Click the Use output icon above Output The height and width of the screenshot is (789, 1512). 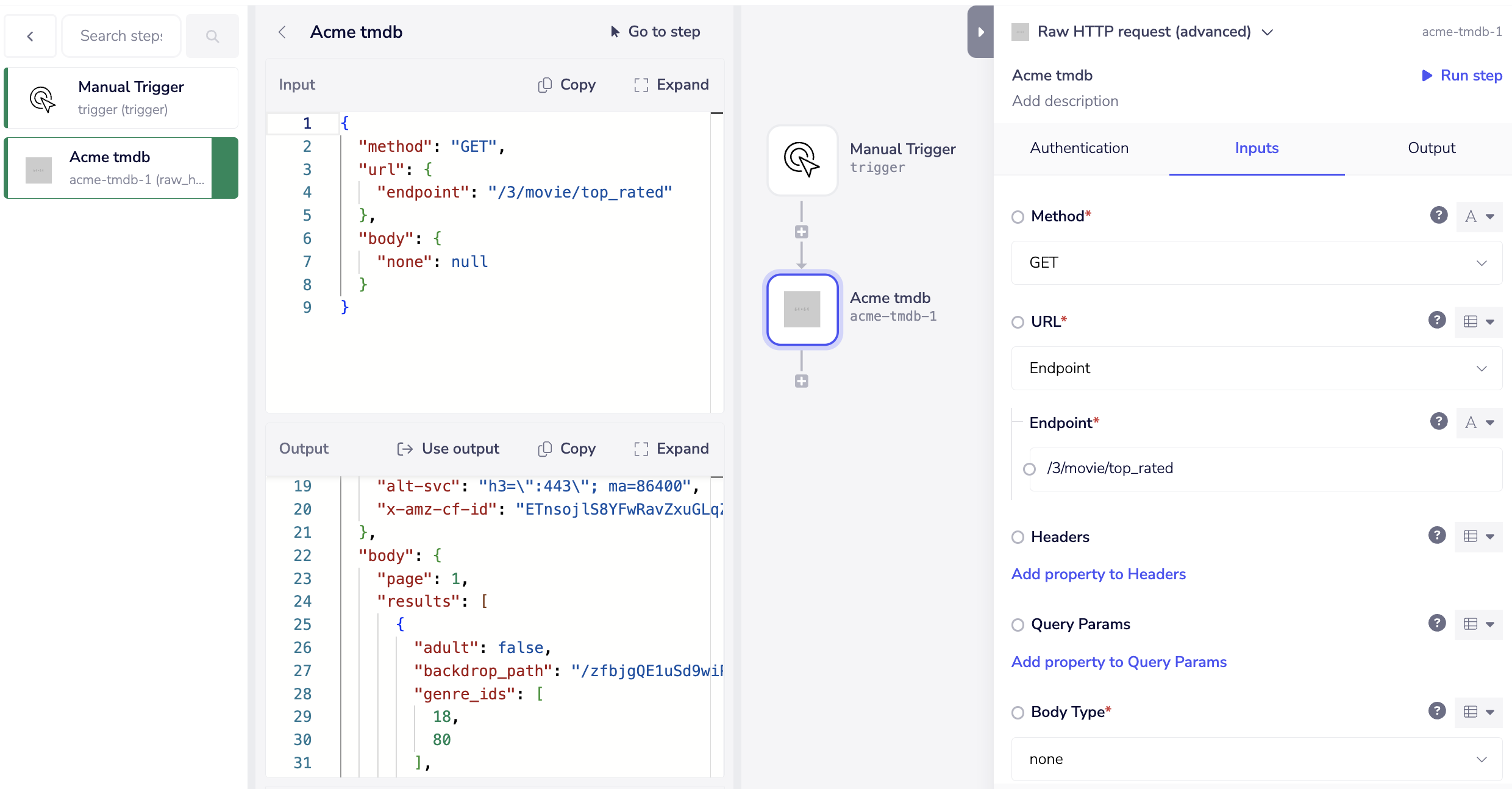coord(404,449)
